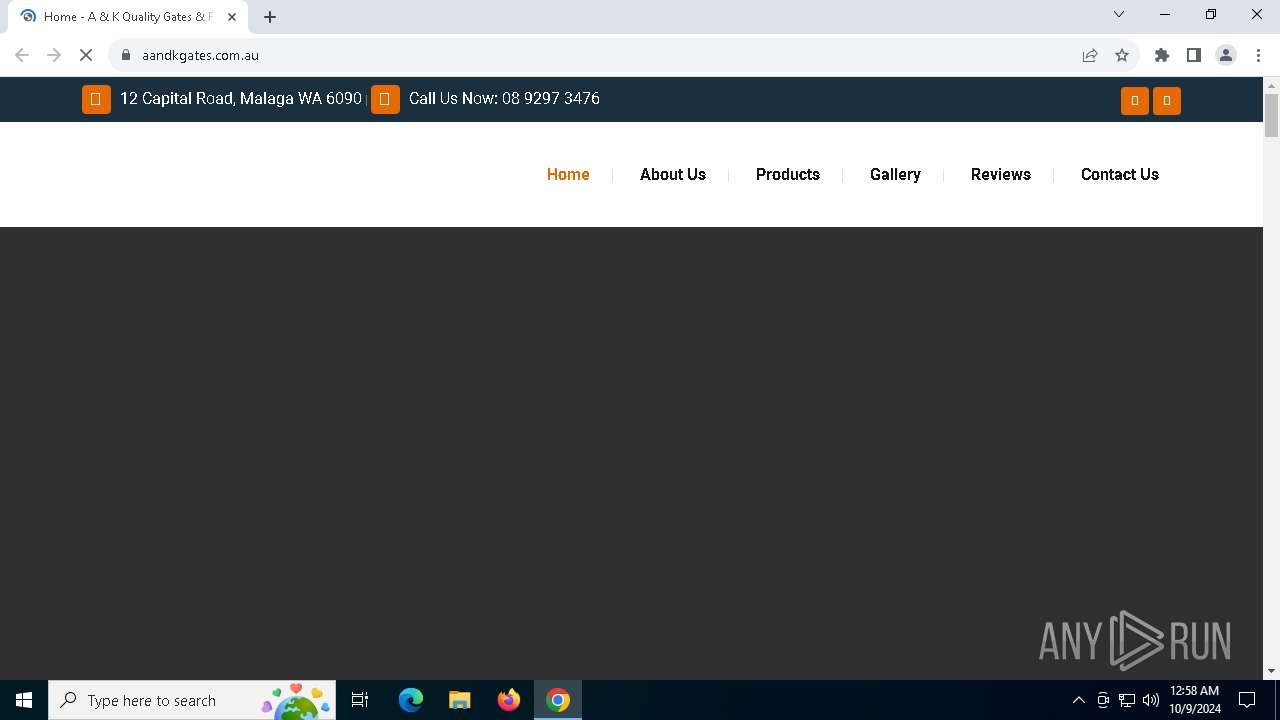Screen dimensions: 1280x720
Task: Open Chrome extensions puzzle icon
Action: 1162,55
